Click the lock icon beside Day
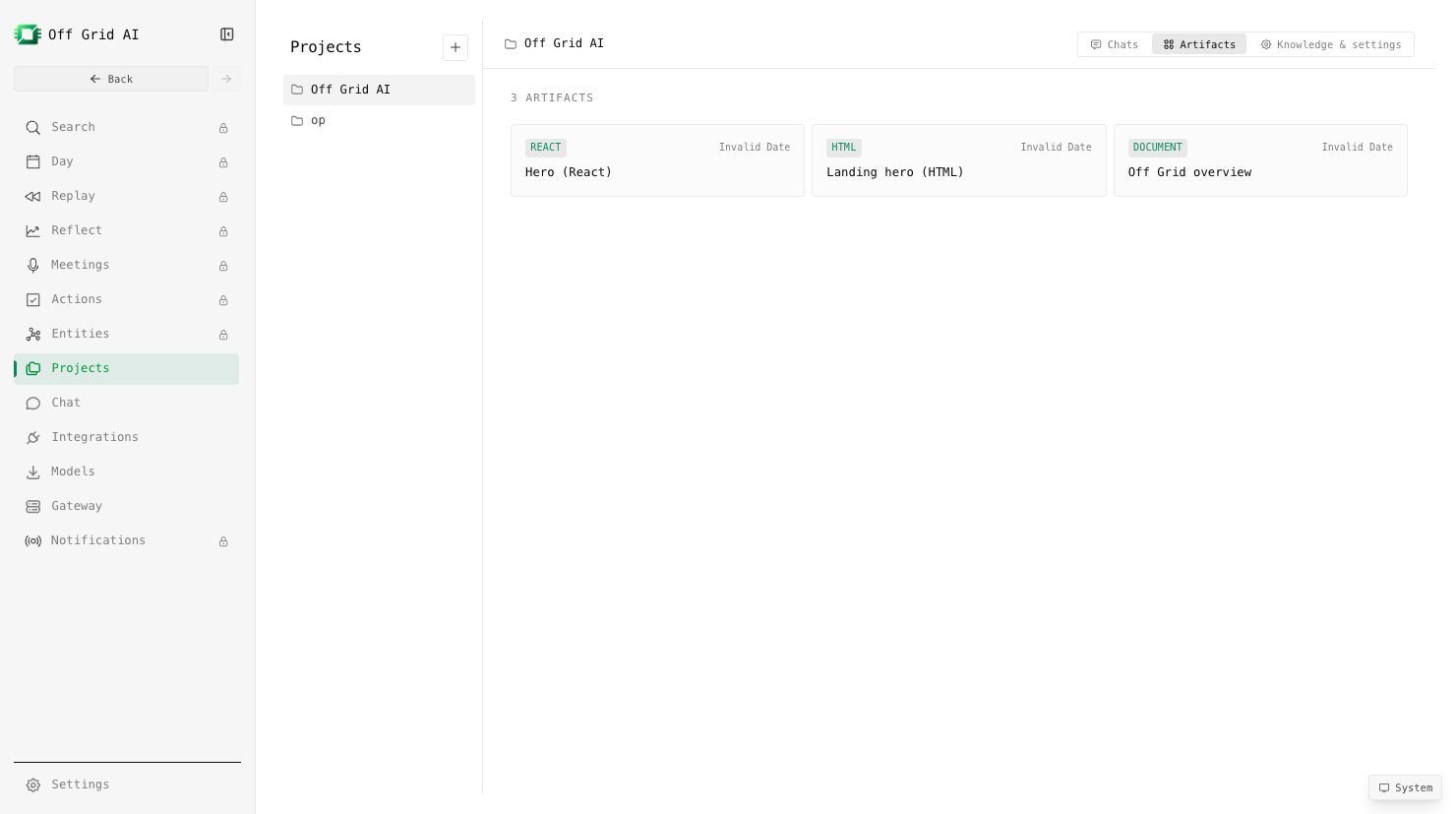 click(223, 162)
